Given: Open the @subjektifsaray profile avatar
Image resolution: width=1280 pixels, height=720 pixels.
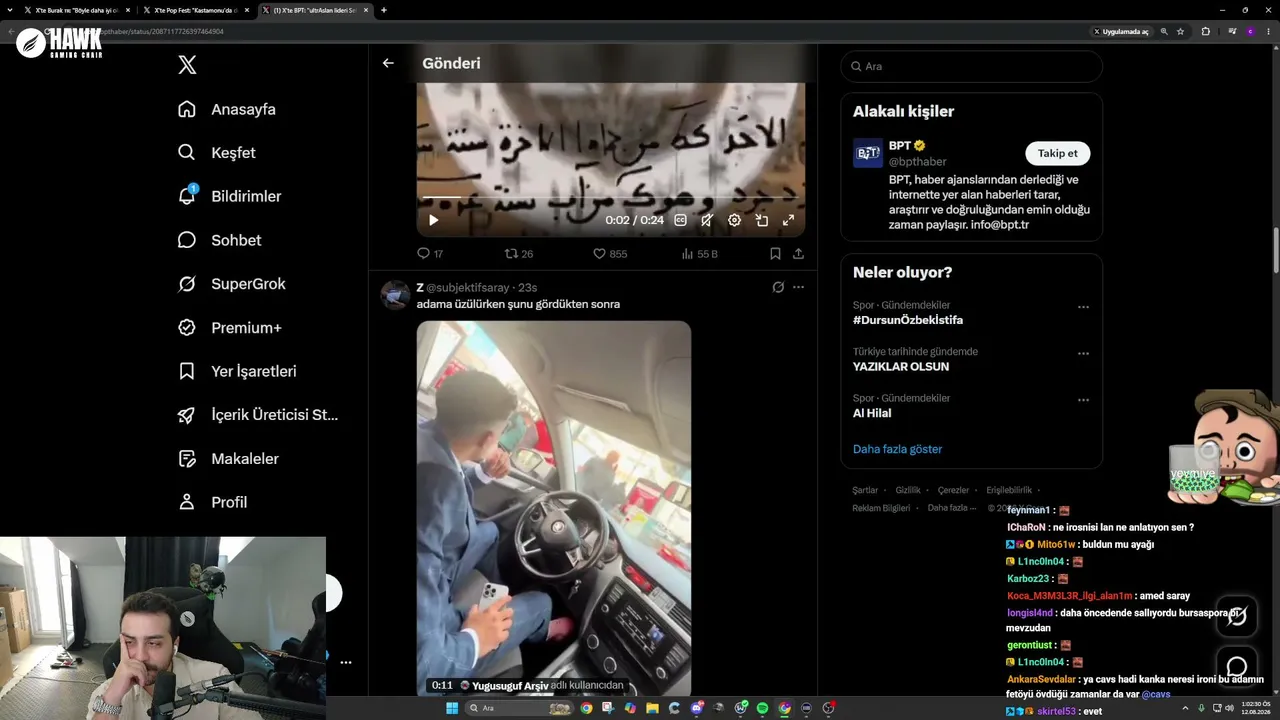Looking at the screenshot, I should click(x=395, y=295).
